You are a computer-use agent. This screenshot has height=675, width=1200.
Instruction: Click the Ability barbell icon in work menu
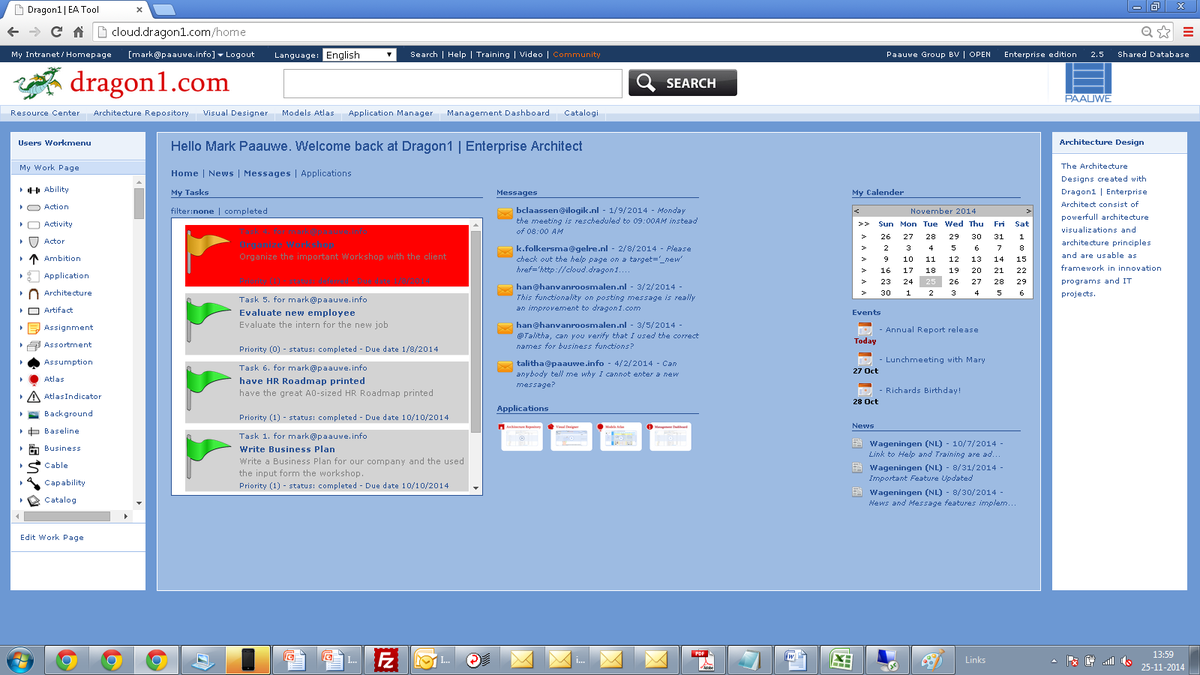pos(33,190)
